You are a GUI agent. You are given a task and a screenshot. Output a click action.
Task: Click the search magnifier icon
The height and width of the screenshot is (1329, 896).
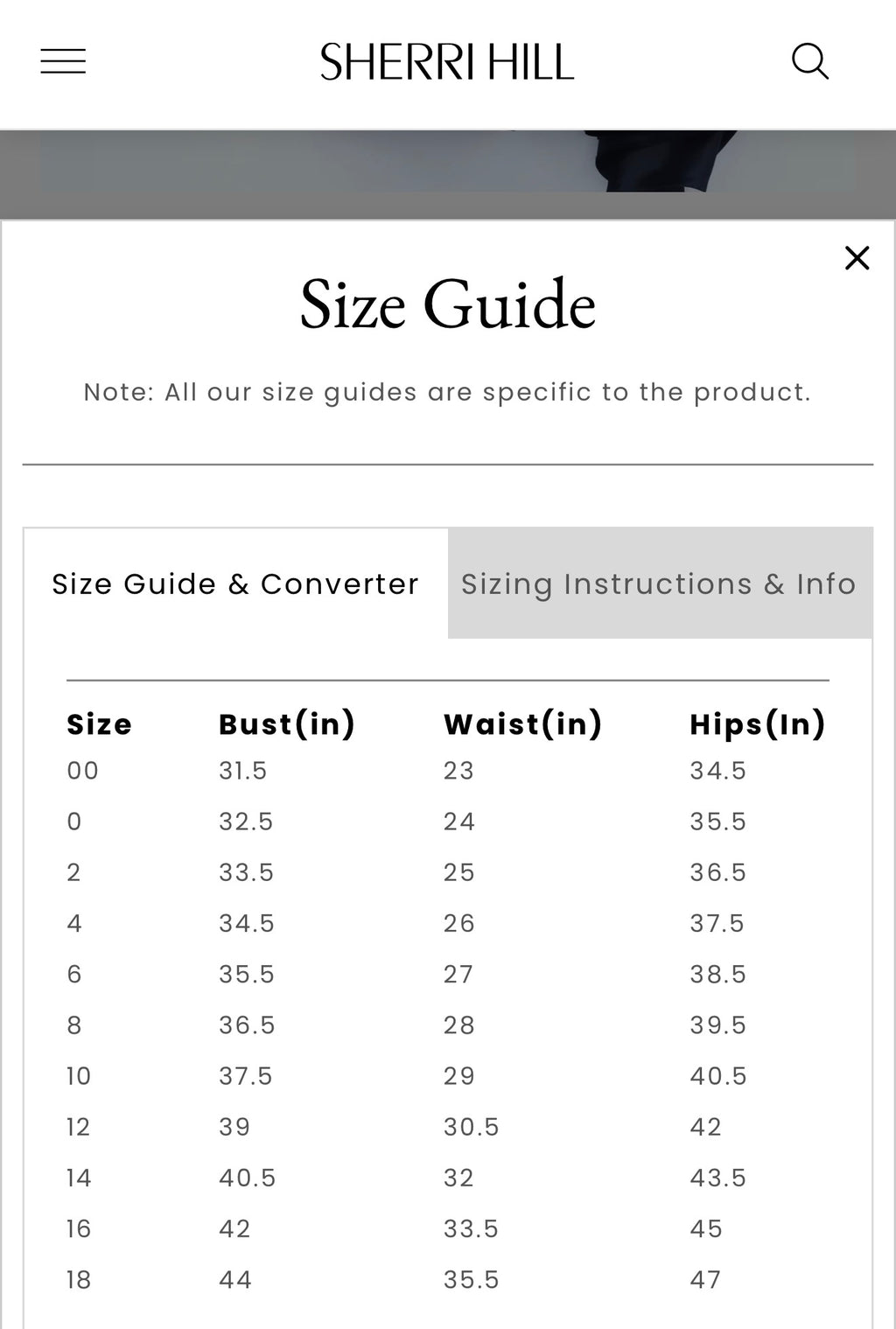point(809,61)
